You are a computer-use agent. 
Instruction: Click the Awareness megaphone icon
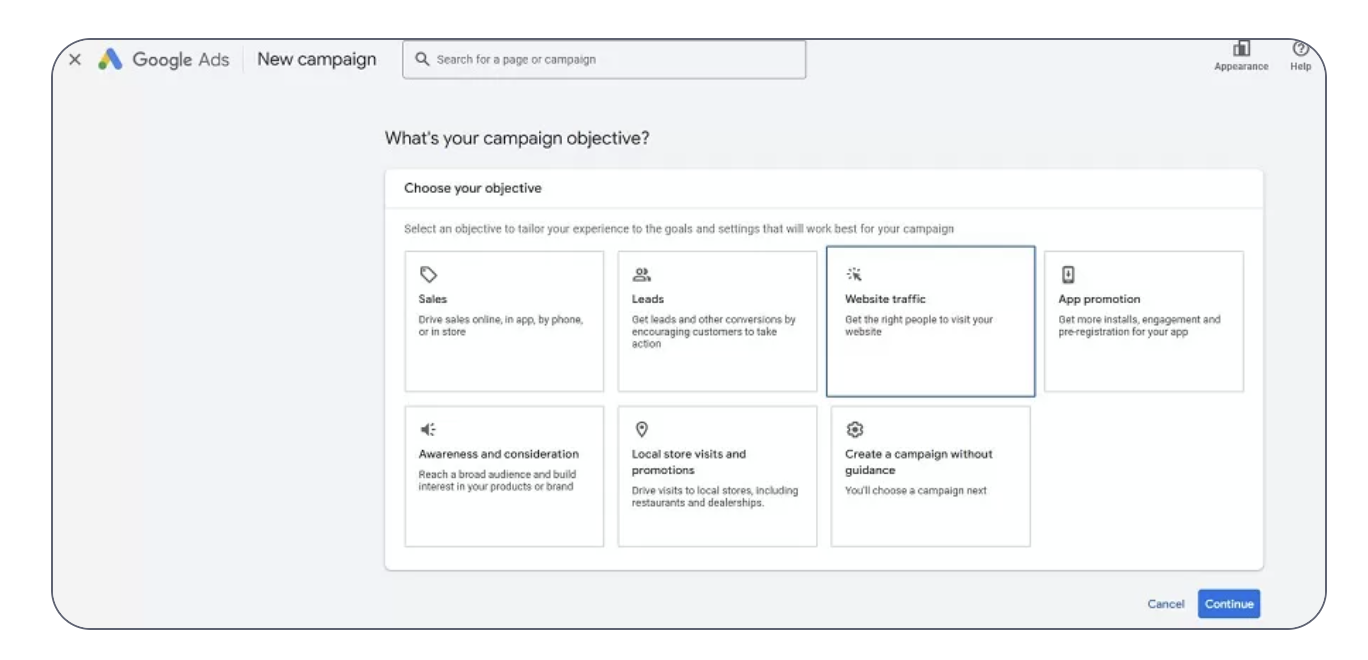428,429
